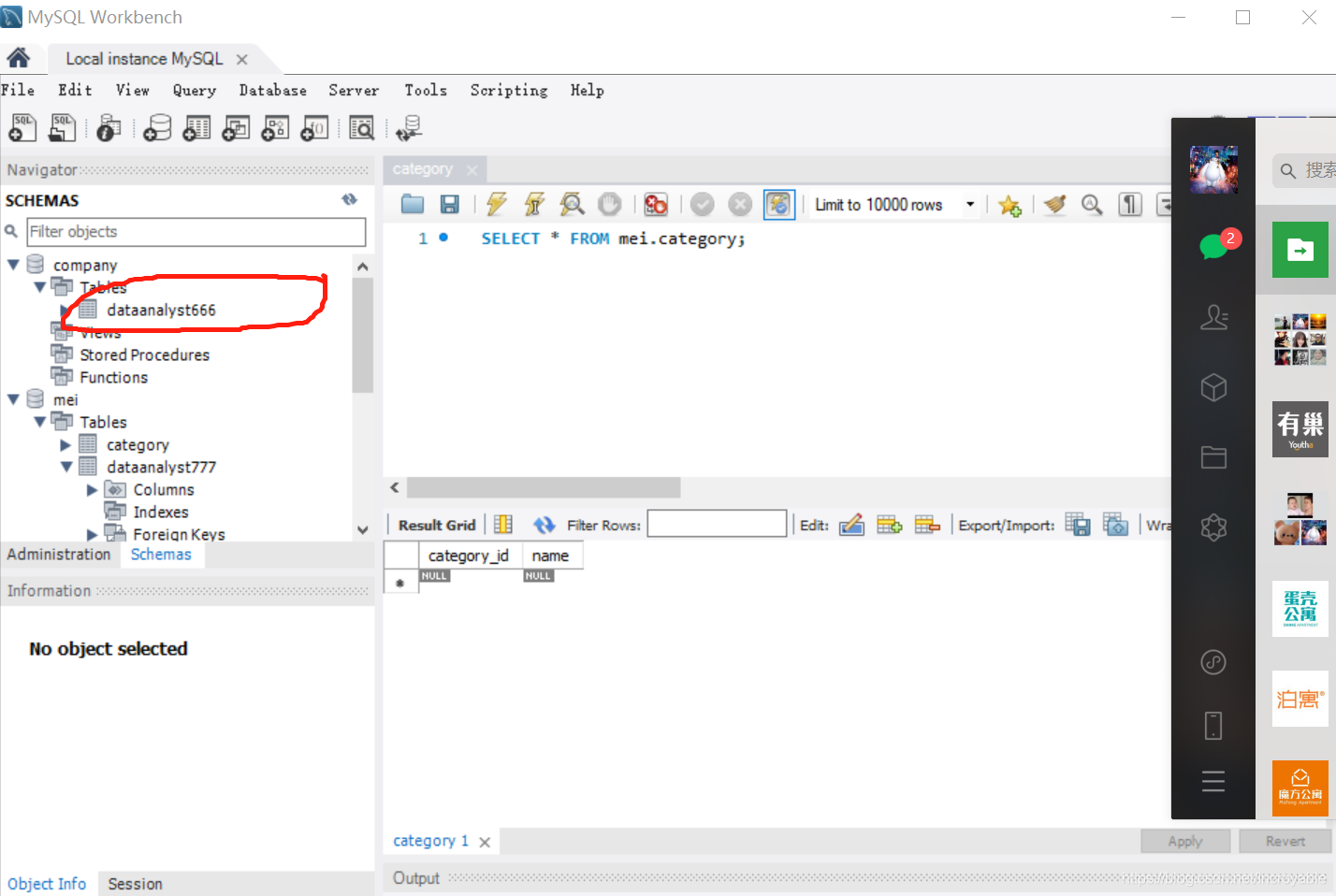Image resolution: width=1336 pixels, height=896 pixels.
Task: Expand Foreign Keys node
Action: coord(92,534)
